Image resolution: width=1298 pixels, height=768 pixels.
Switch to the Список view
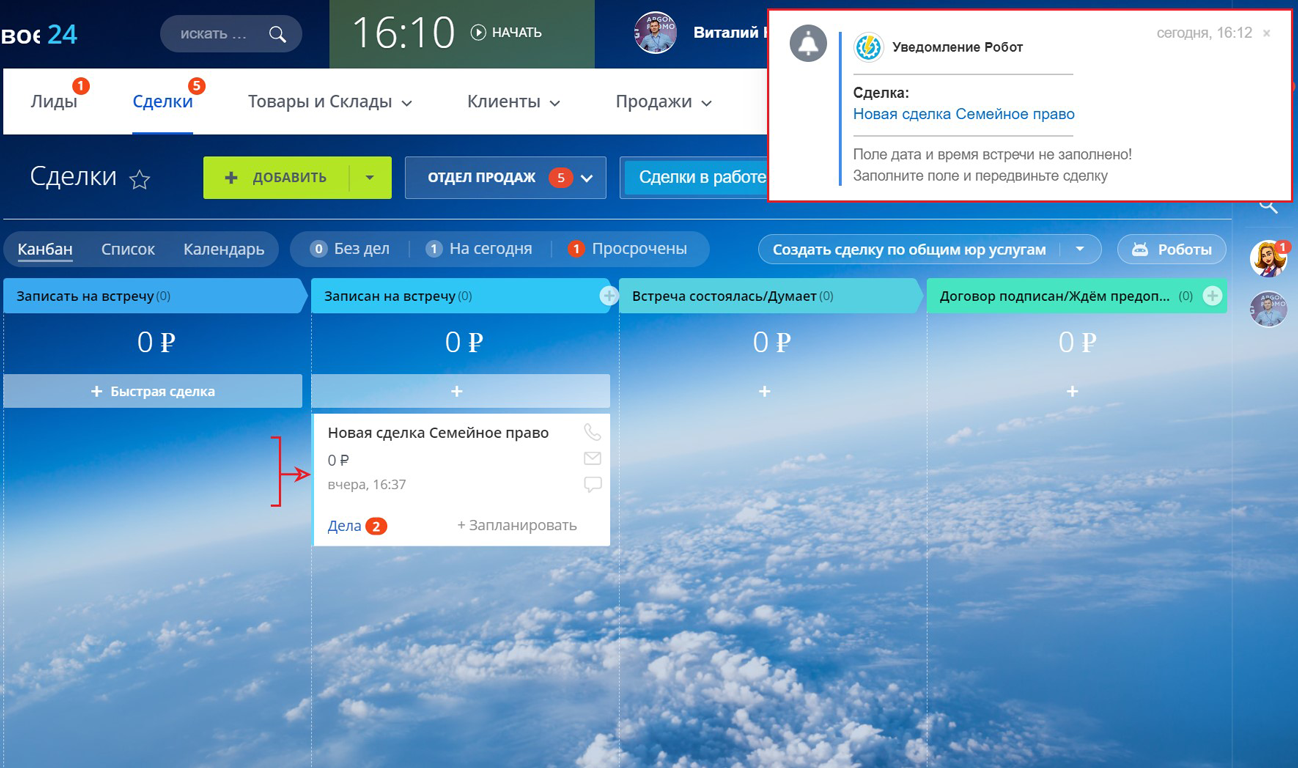(128, 249)
